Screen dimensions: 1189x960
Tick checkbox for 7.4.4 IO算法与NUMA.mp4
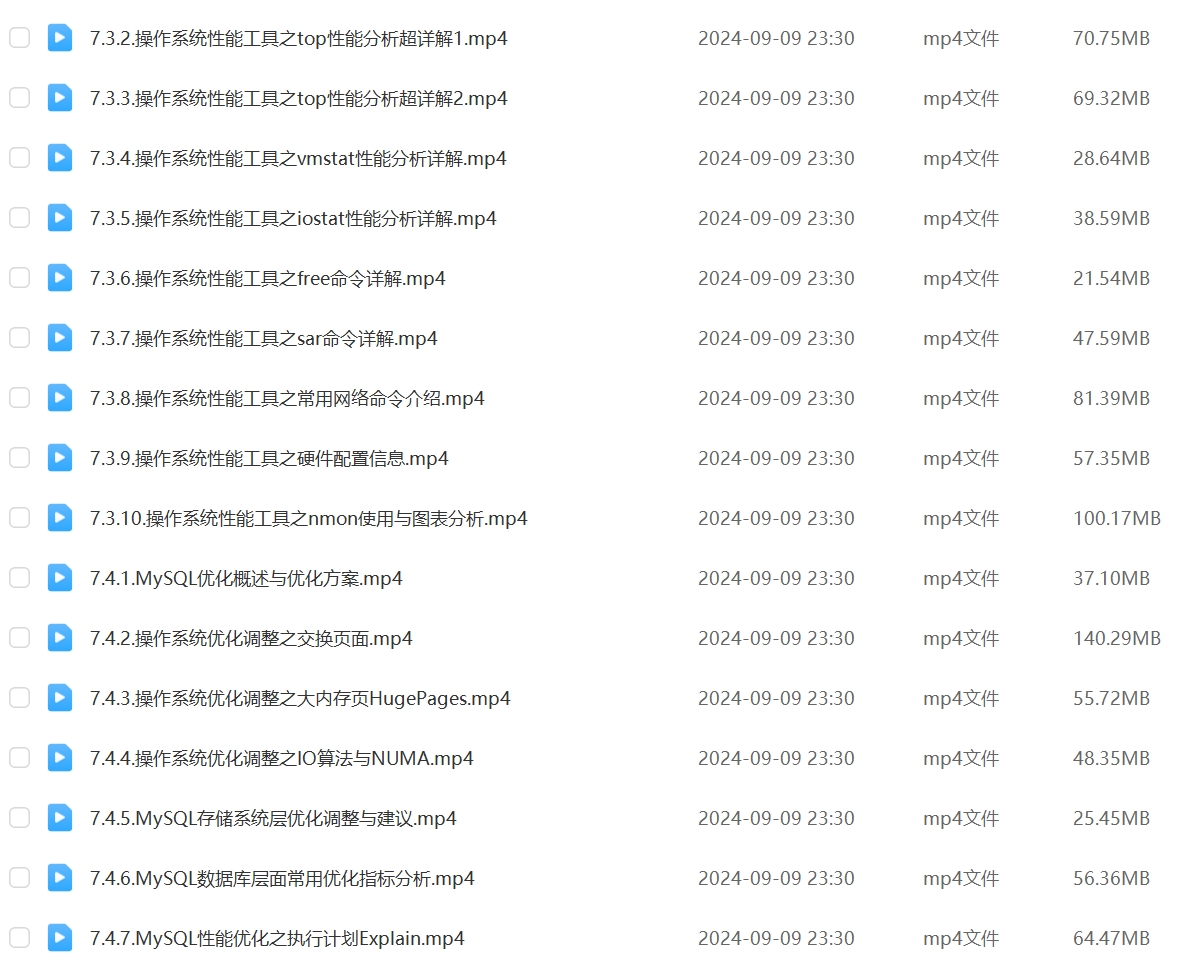[x=20, y=758]
